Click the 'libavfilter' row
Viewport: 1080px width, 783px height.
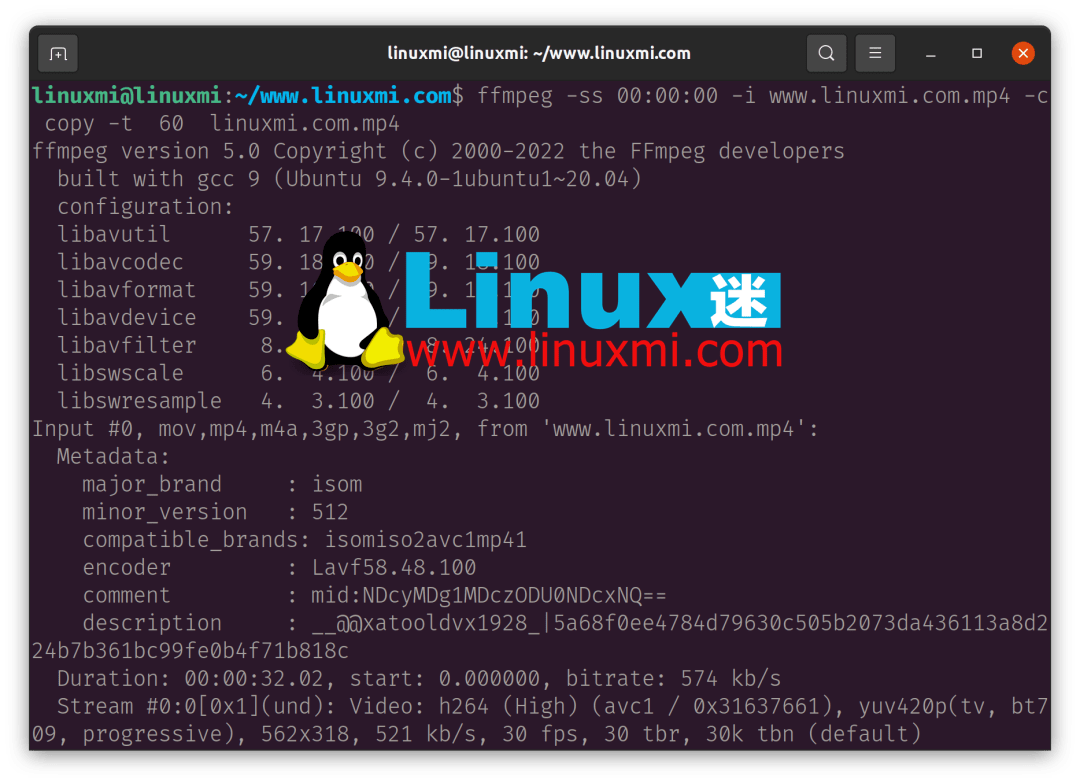coord(298,345)
